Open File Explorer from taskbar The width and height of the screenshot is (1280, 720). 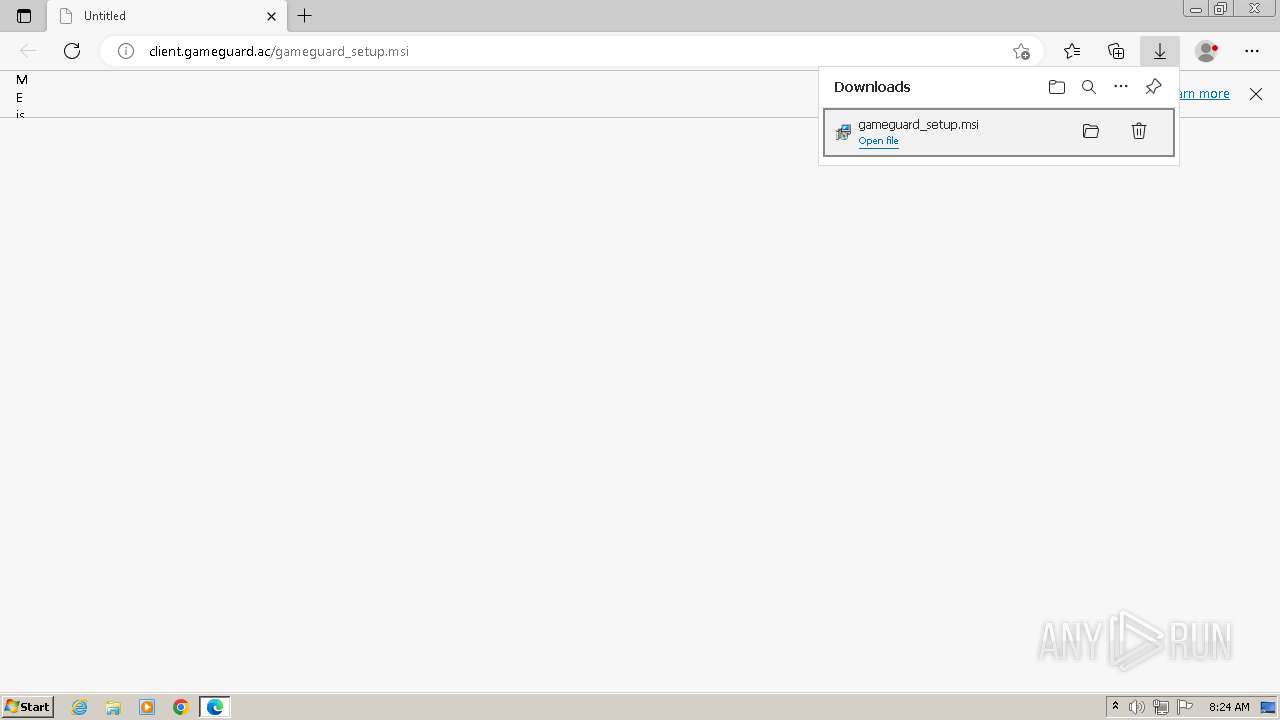point(113,707)
